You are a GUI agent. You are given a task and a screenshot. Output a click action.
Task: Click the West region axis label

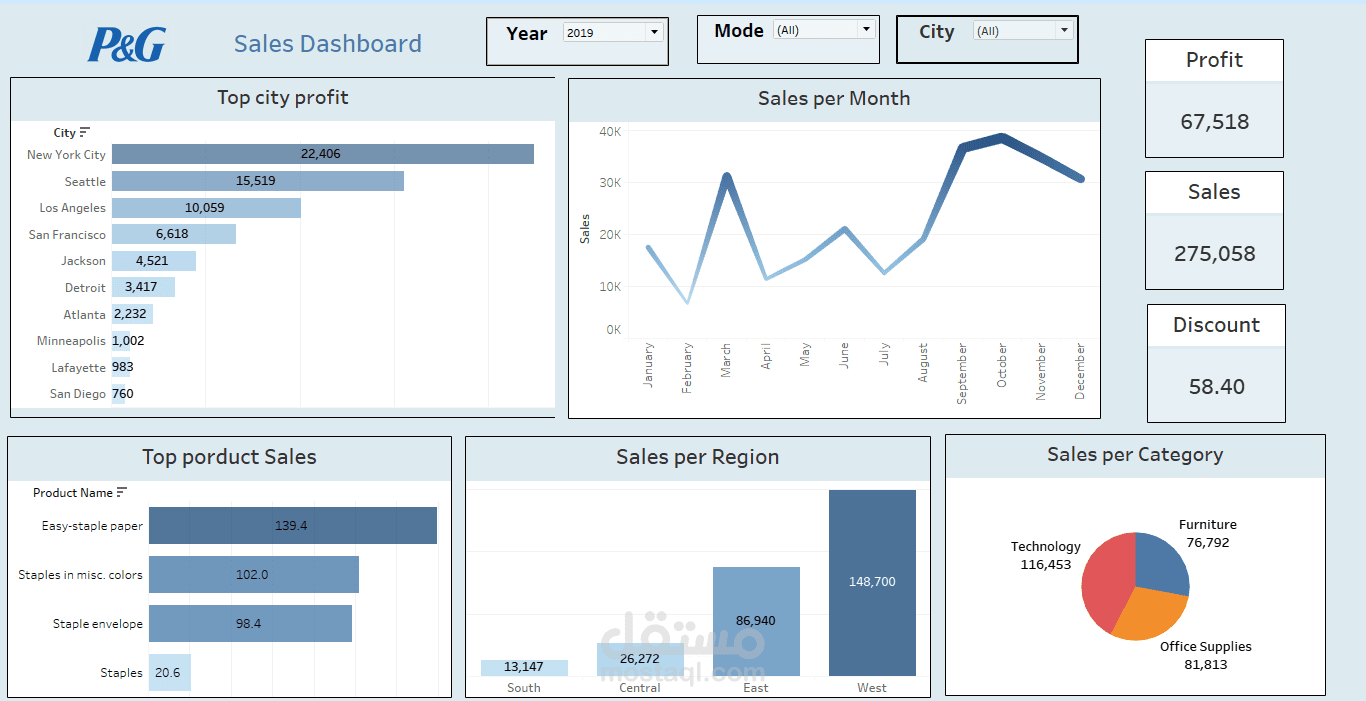tap(872, 688)
